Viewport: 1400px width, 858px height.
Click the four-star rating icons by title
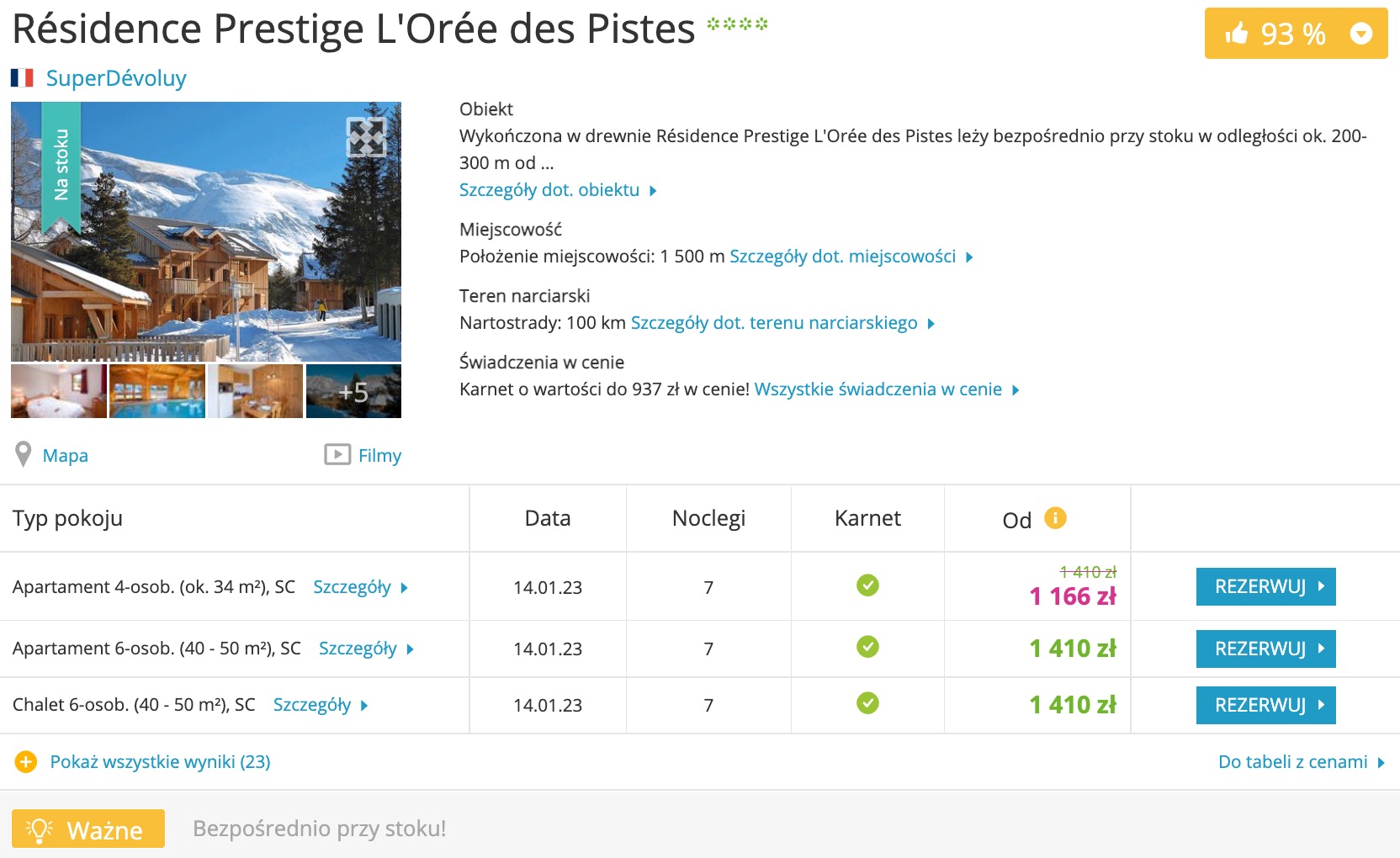click(x=737, y=24)
